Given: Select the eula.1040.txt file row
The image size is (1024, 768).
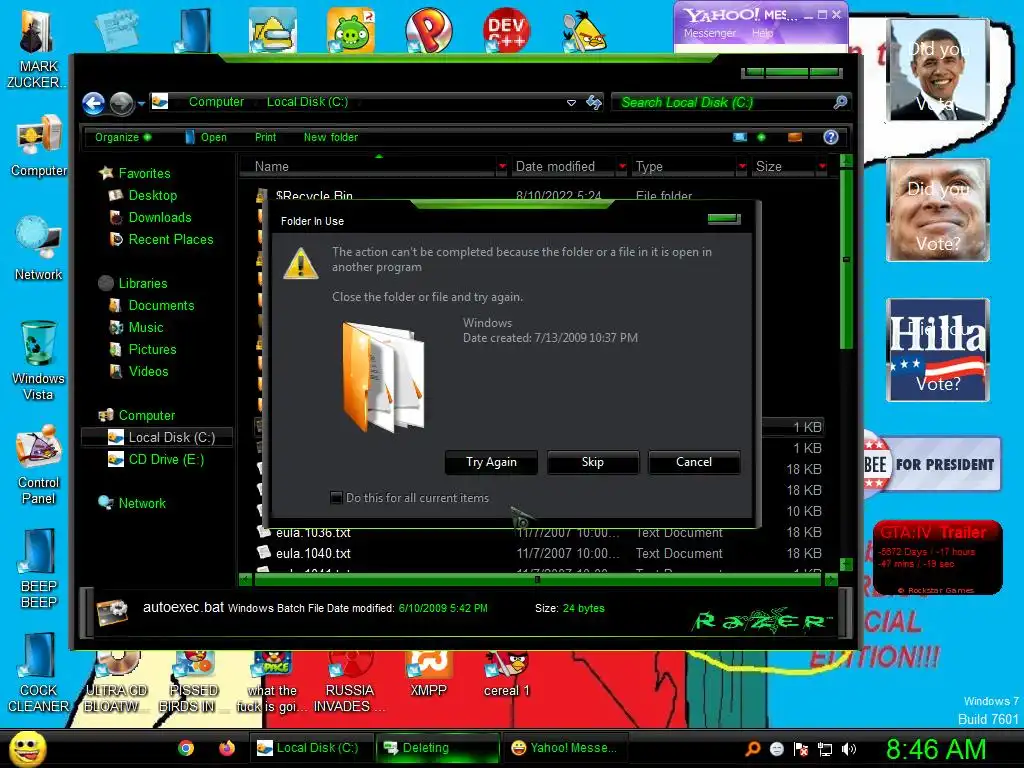Looking at the screenshot, I should [x=539, y=553].
